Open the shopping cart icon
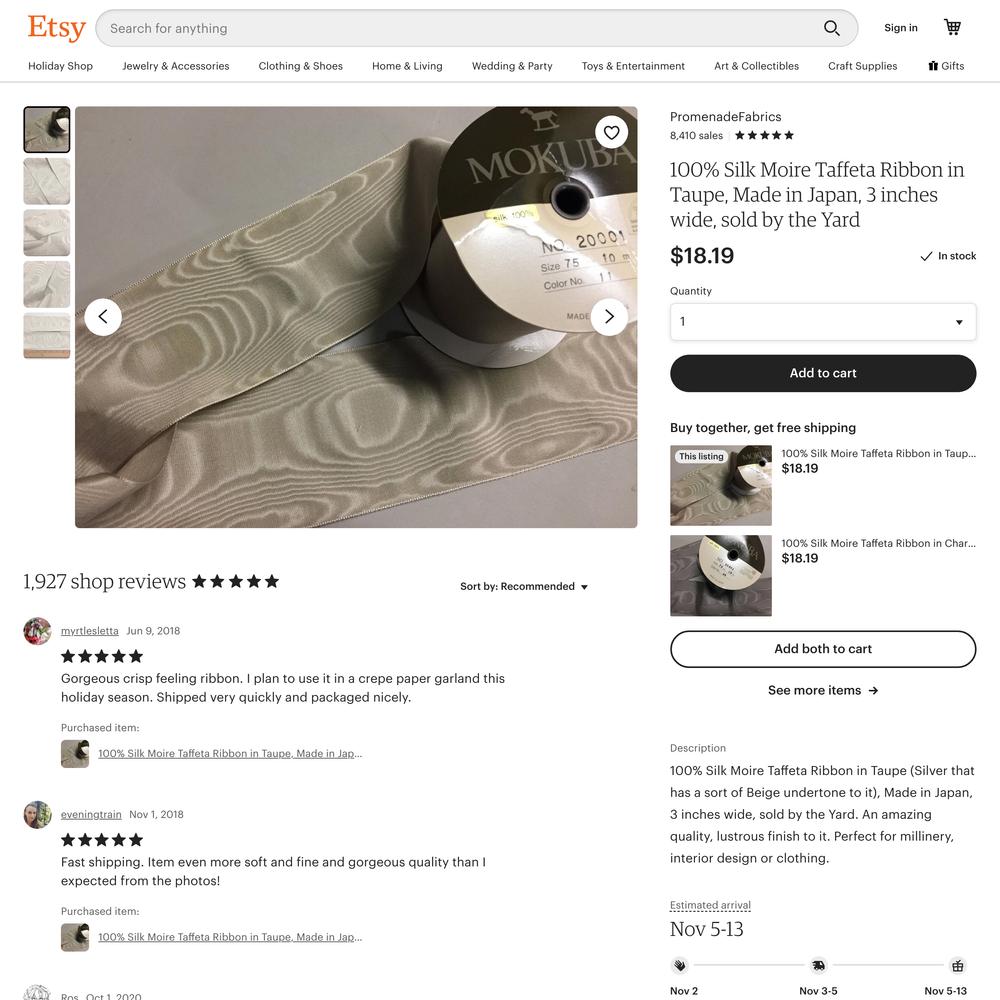The image size is (1000, 1000). 952,27
